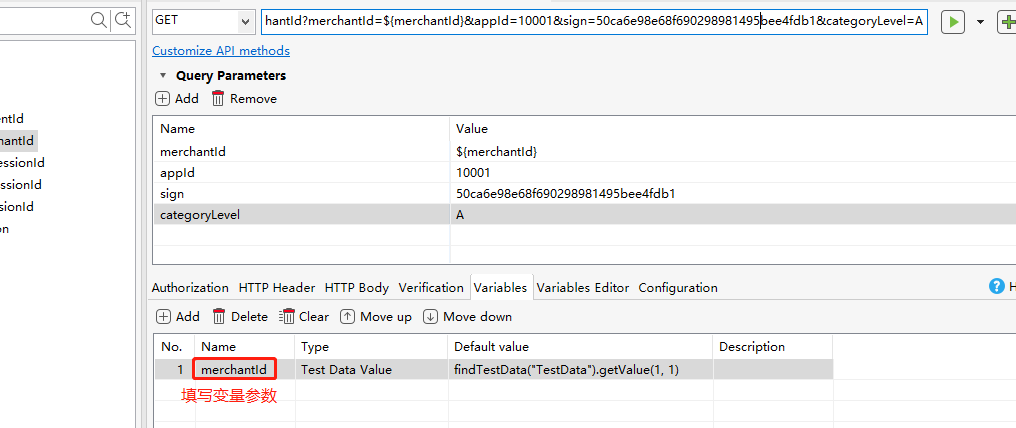
Task: Run the request with green play button
Action: coord(952,21)
